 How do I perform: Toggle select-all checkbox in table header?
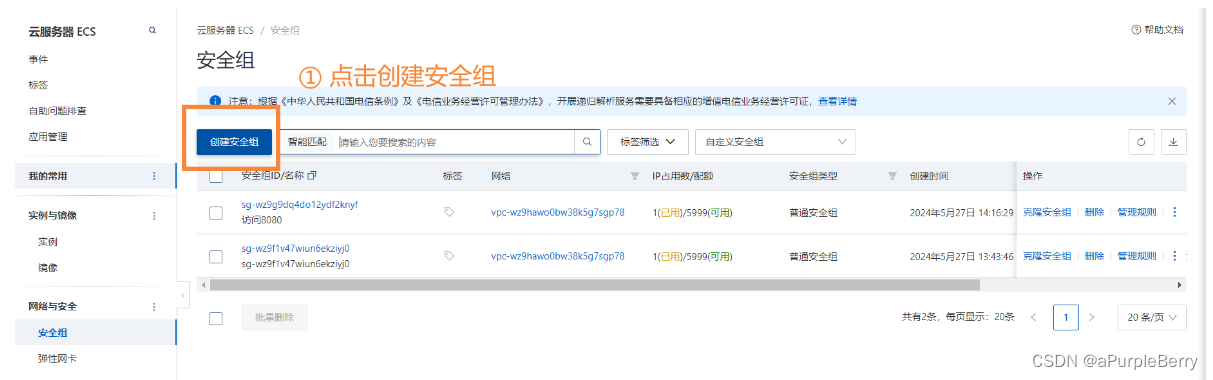216,176
